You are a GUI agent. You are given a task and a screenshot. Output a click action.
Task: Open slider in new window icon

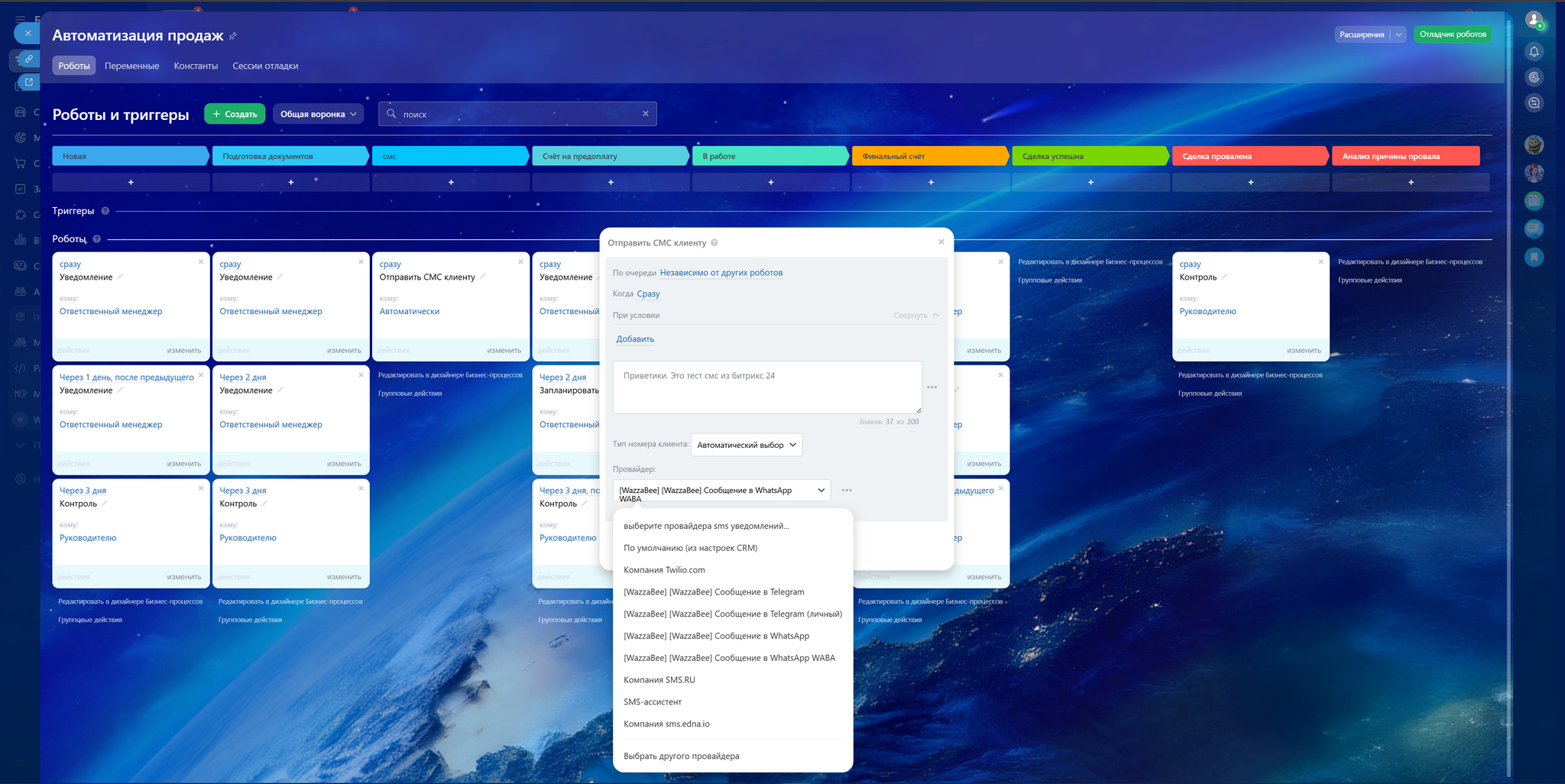tap(28, 83)
